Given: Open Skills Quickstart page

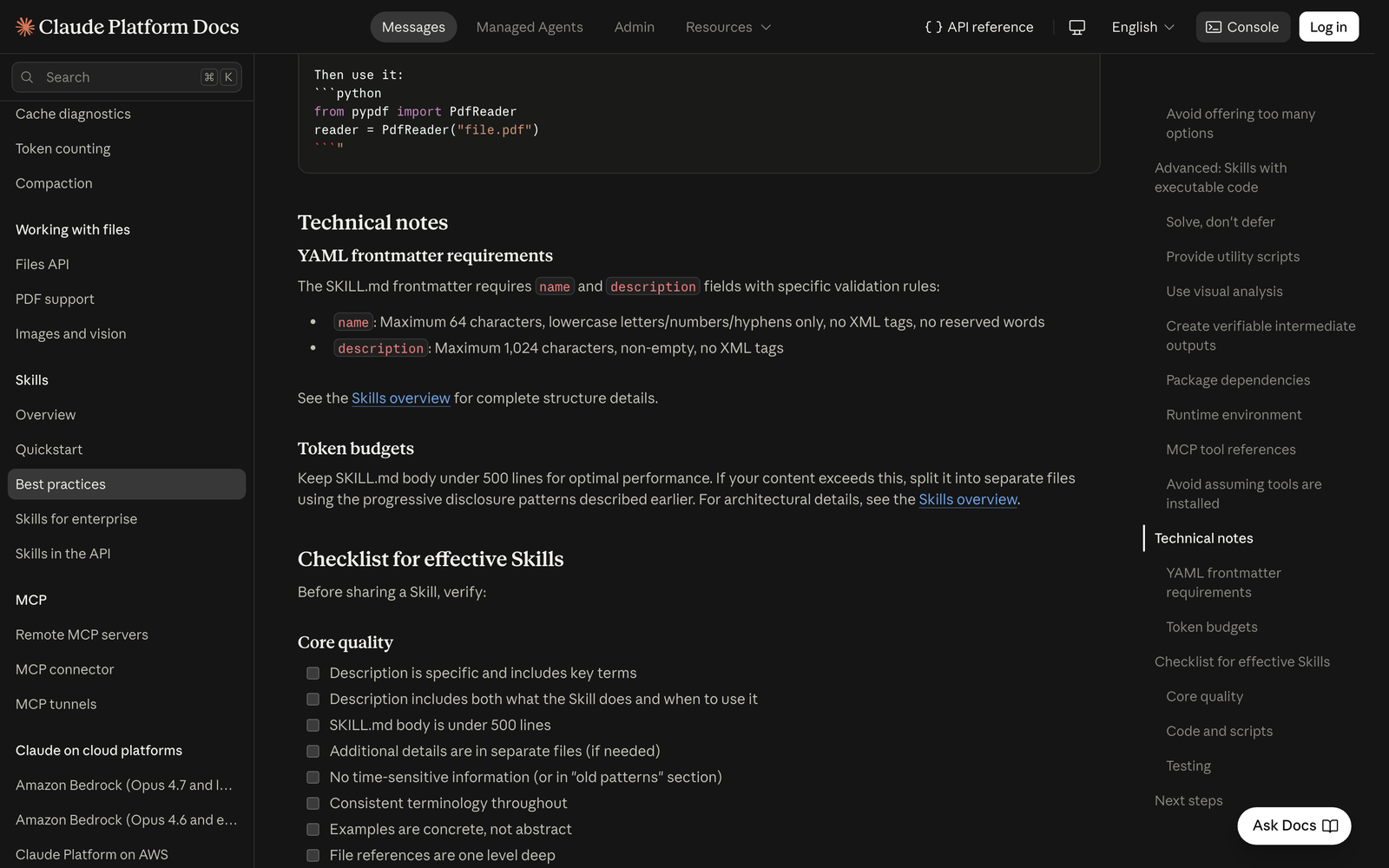Looking at the screenshot, I should 49,450.
